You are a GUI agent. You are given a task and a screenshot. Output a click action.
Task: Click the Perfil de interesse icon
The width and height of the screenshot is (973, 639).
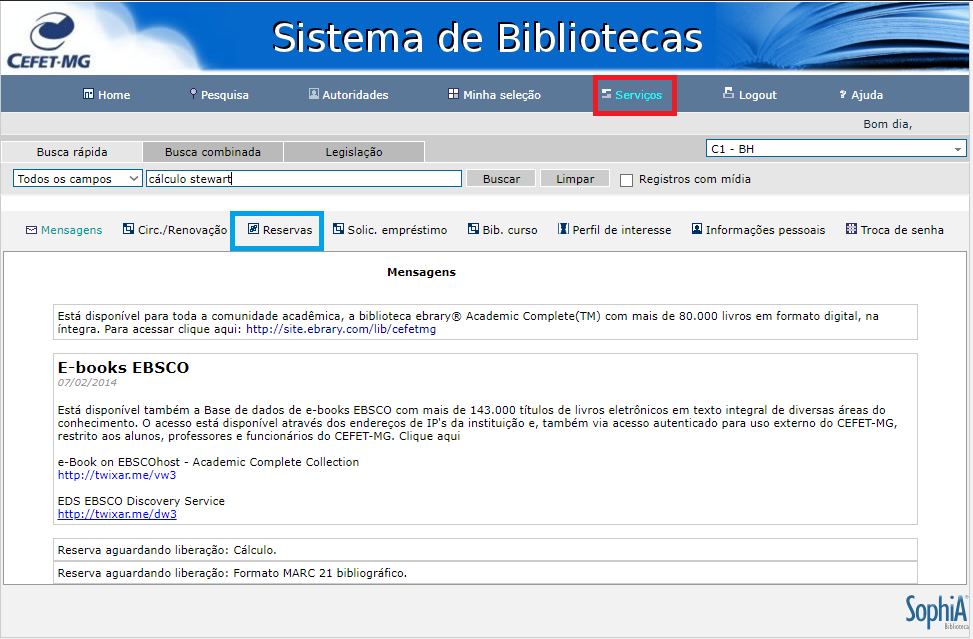pos(563,229)
